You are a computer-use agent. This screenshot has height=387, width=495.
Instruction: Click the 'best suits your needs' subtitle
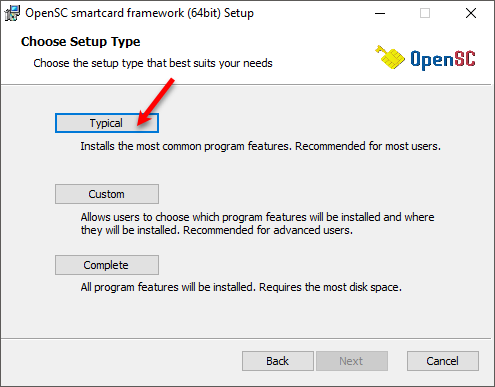tap(153, 63)
